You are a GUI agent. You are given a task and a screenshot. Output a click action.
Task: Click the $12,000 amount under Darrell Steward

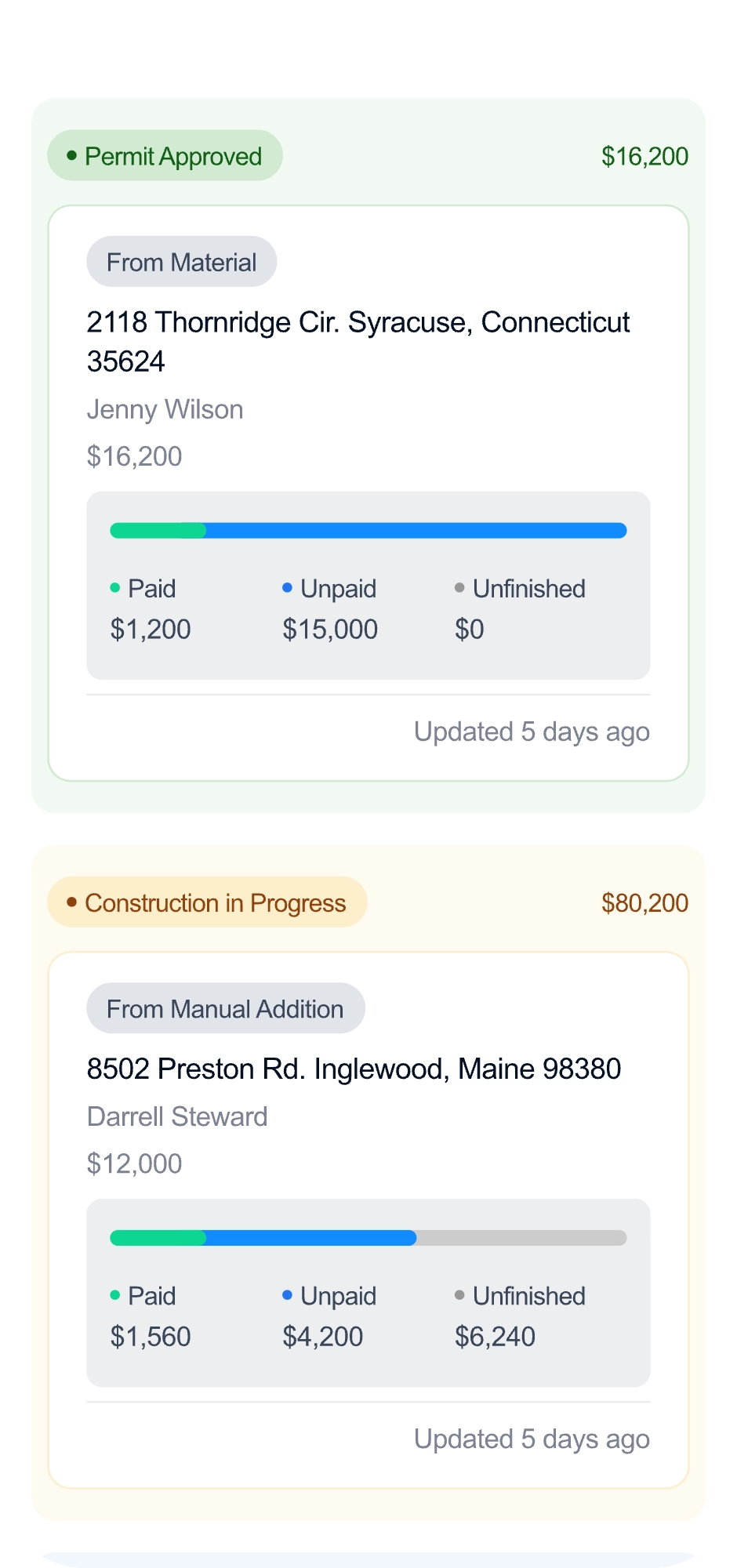134,1163
